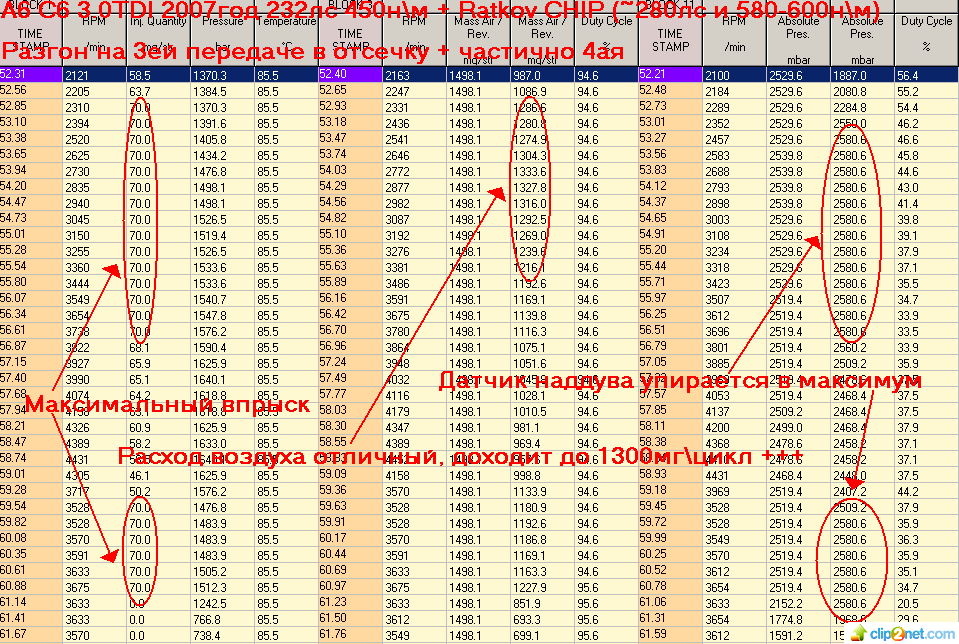Click the Temperature column header

(x=286, y=40)
